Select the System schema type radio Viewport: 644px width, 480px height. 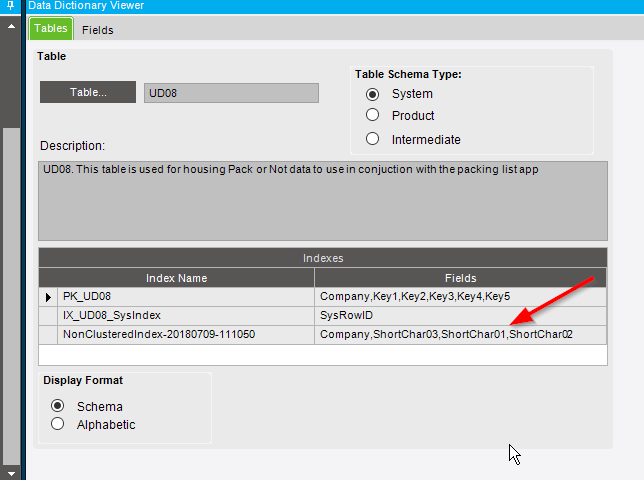tap(373, 94)
